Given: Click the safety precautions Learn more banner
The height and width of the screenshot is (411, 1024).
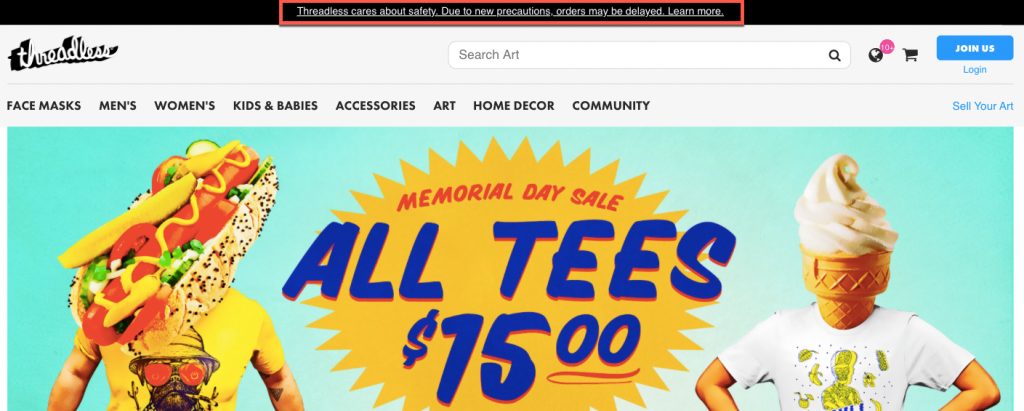Looking at the screenshot, I should [x=510, y=12].
